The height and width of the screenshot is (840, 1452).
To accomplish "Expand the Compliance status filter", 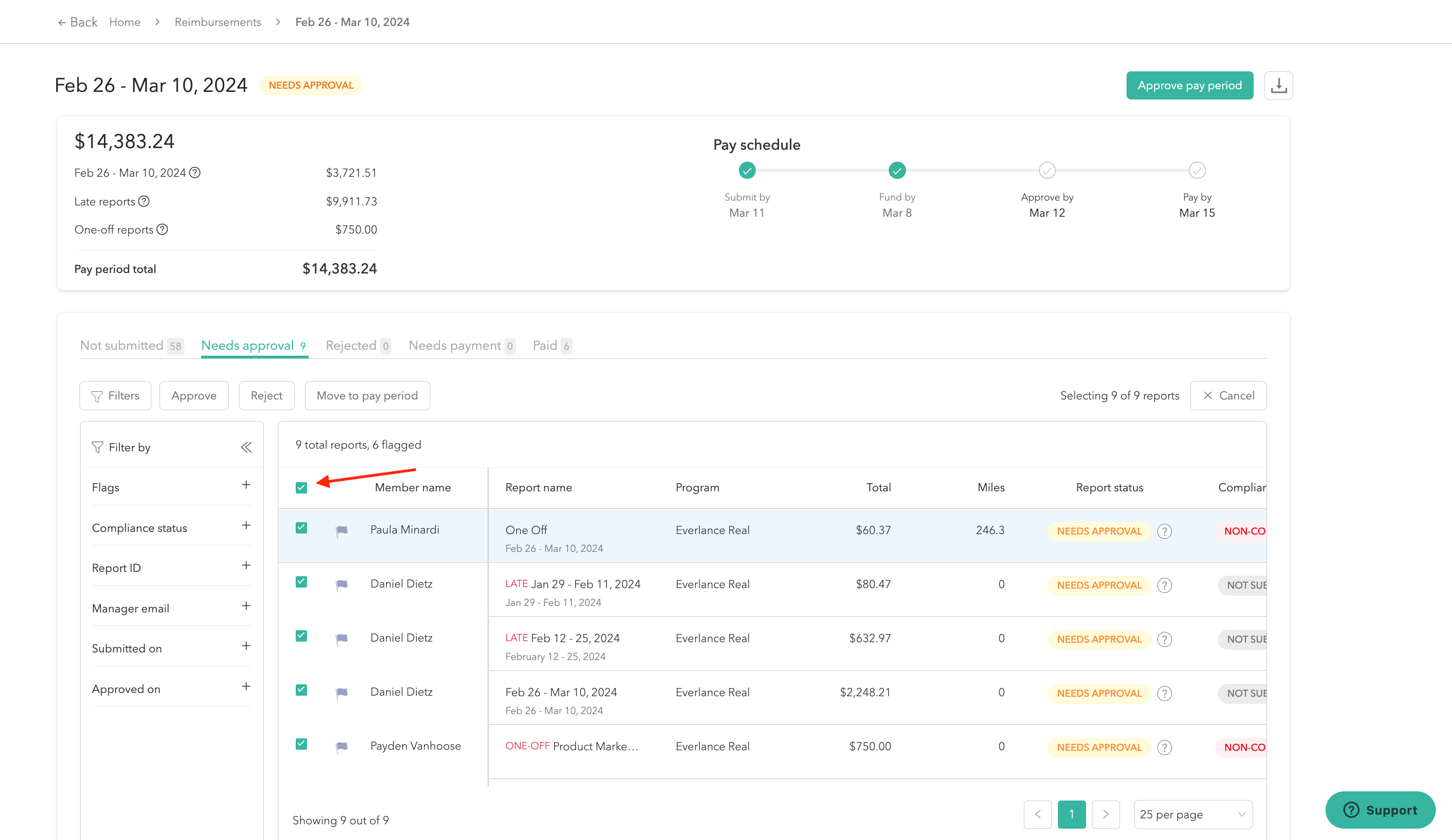I will pos(246,525).
